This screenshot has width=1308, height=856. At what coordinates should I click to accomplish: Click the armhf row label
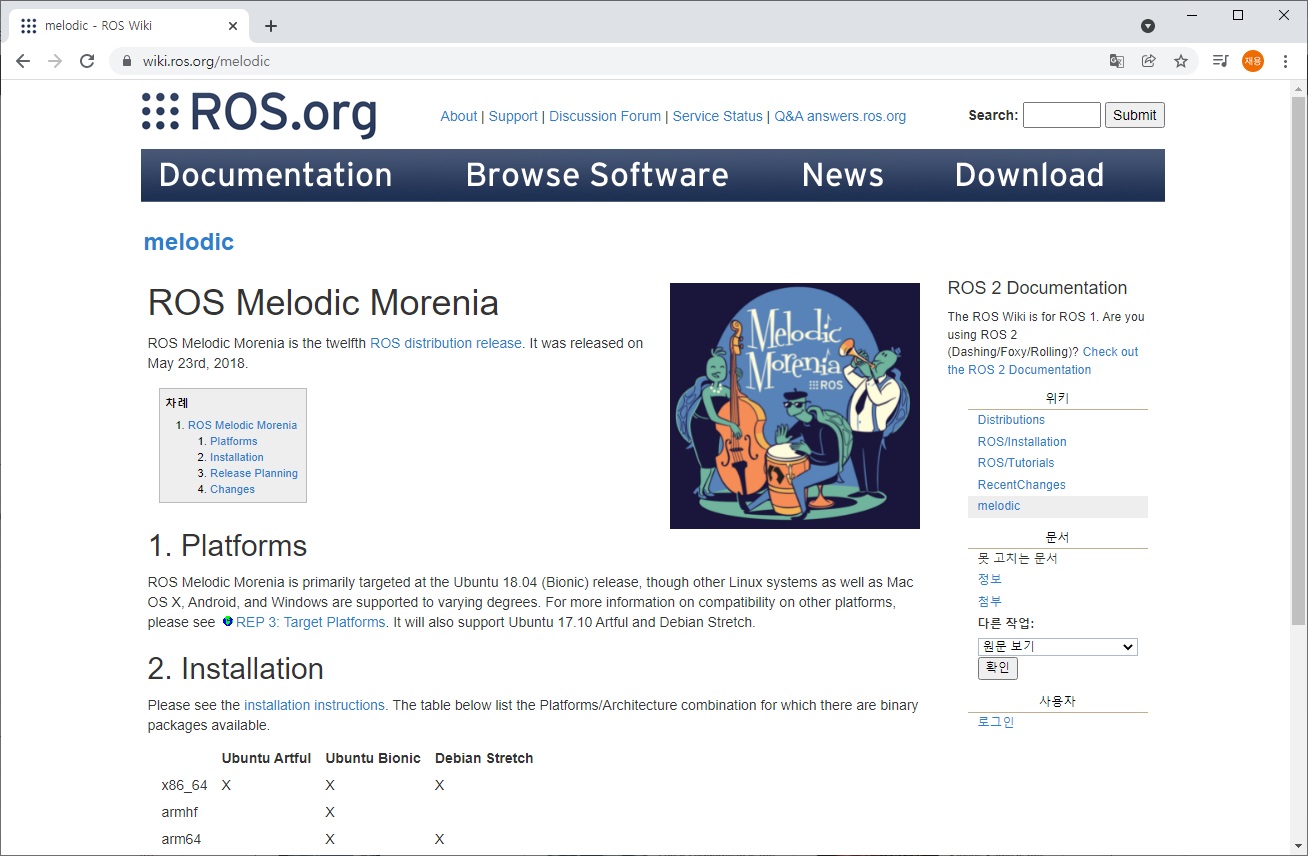(180, 812)
